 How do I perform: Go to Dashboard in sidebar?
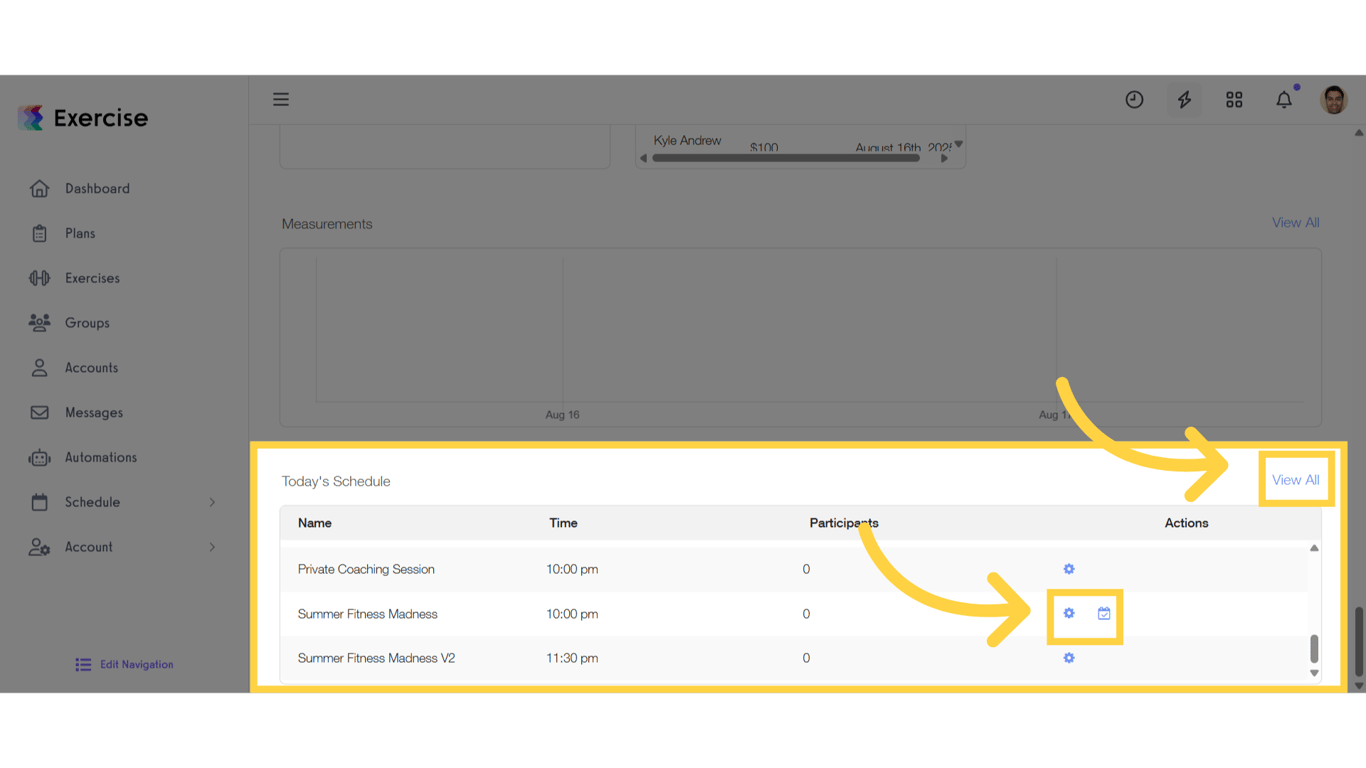coord(97,188)
